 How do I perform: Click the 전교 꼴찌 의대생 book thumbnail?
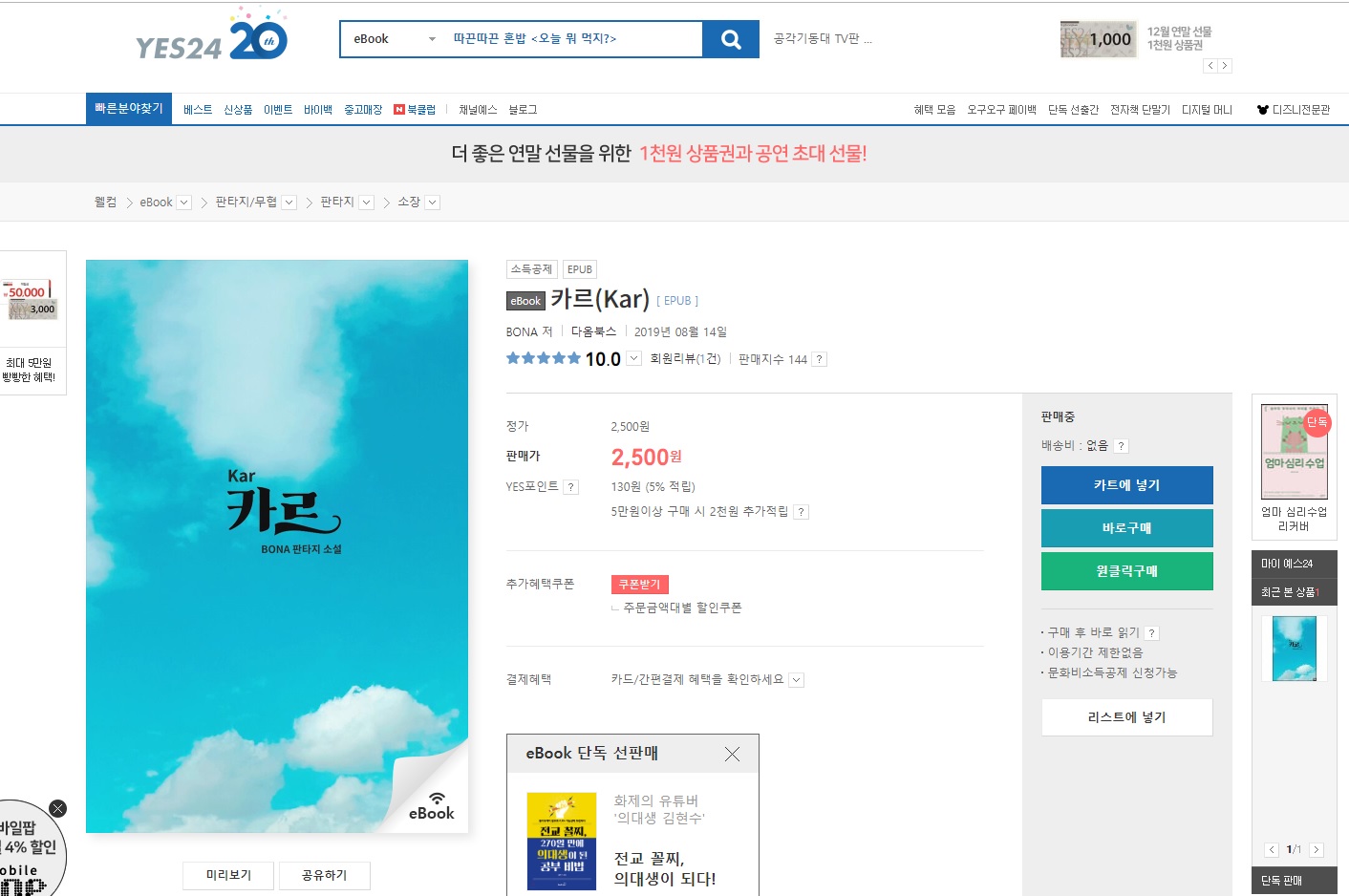[562, 842]
